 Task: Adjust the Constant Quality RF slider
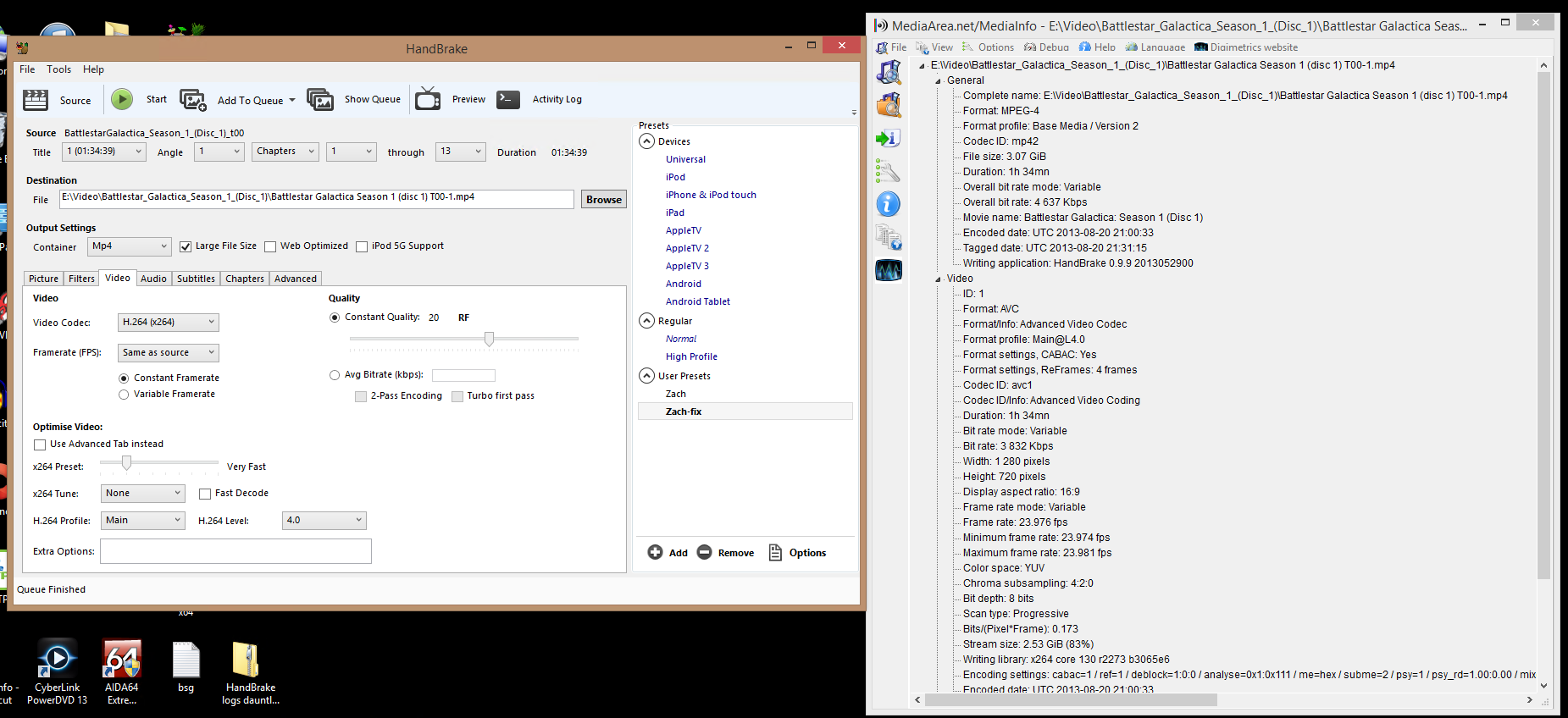(x=489, y=339)
